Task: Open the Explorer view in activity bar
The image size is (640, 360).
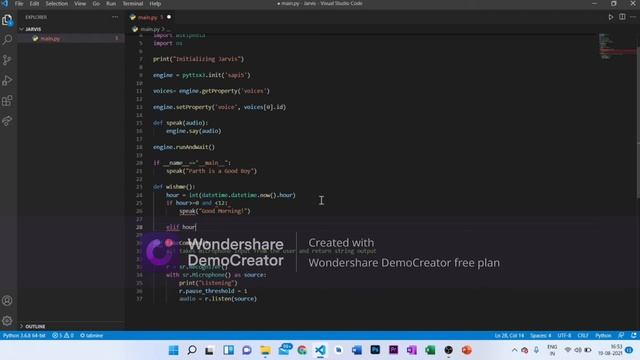Action: [7, 20]
